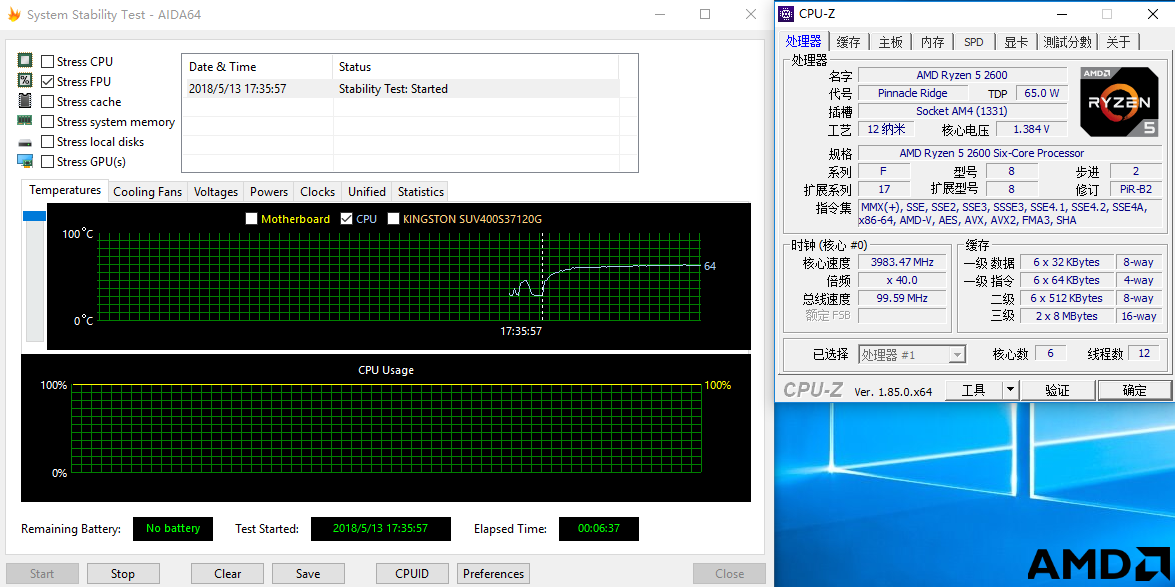The height and width of the screenshot is (587, 1175).
Task: Click the Save button
Action: (308, 574)
